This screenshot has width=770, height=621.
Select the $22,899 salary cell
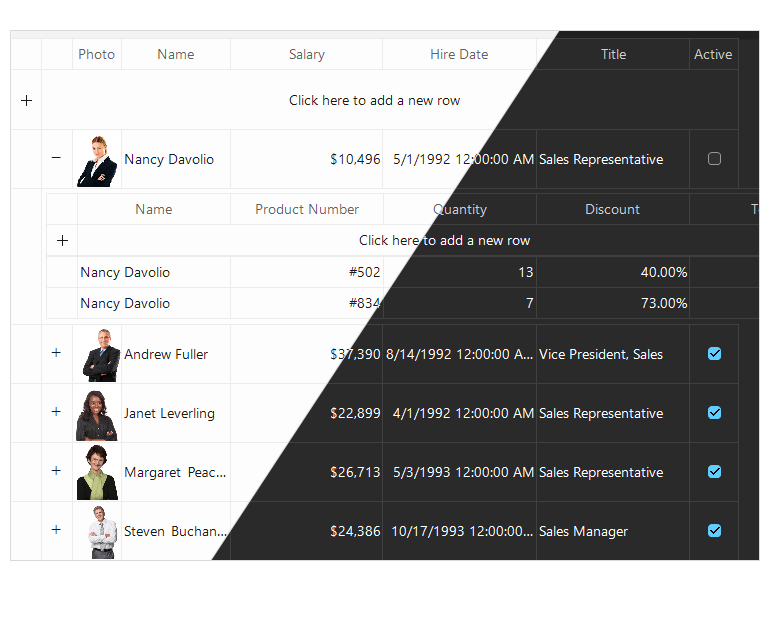point(307,413)
